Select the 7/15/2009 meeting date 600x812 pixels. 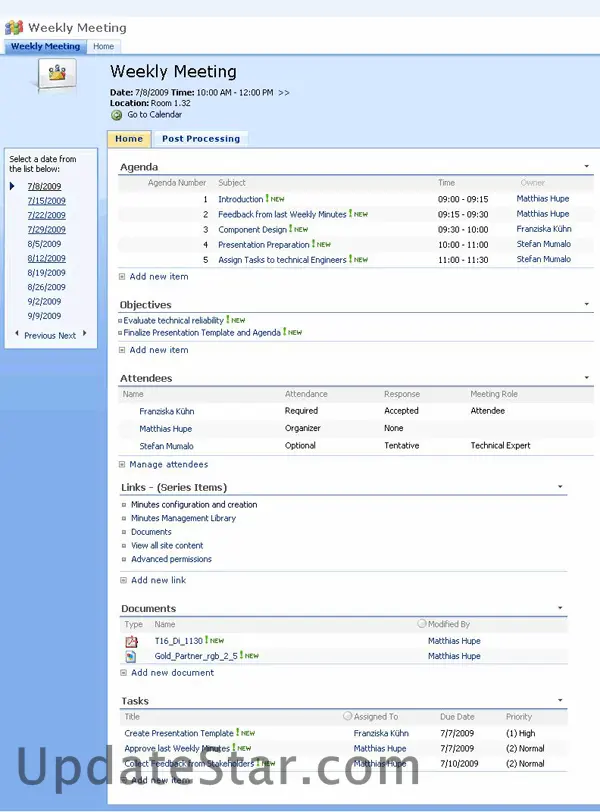(46, 201)
